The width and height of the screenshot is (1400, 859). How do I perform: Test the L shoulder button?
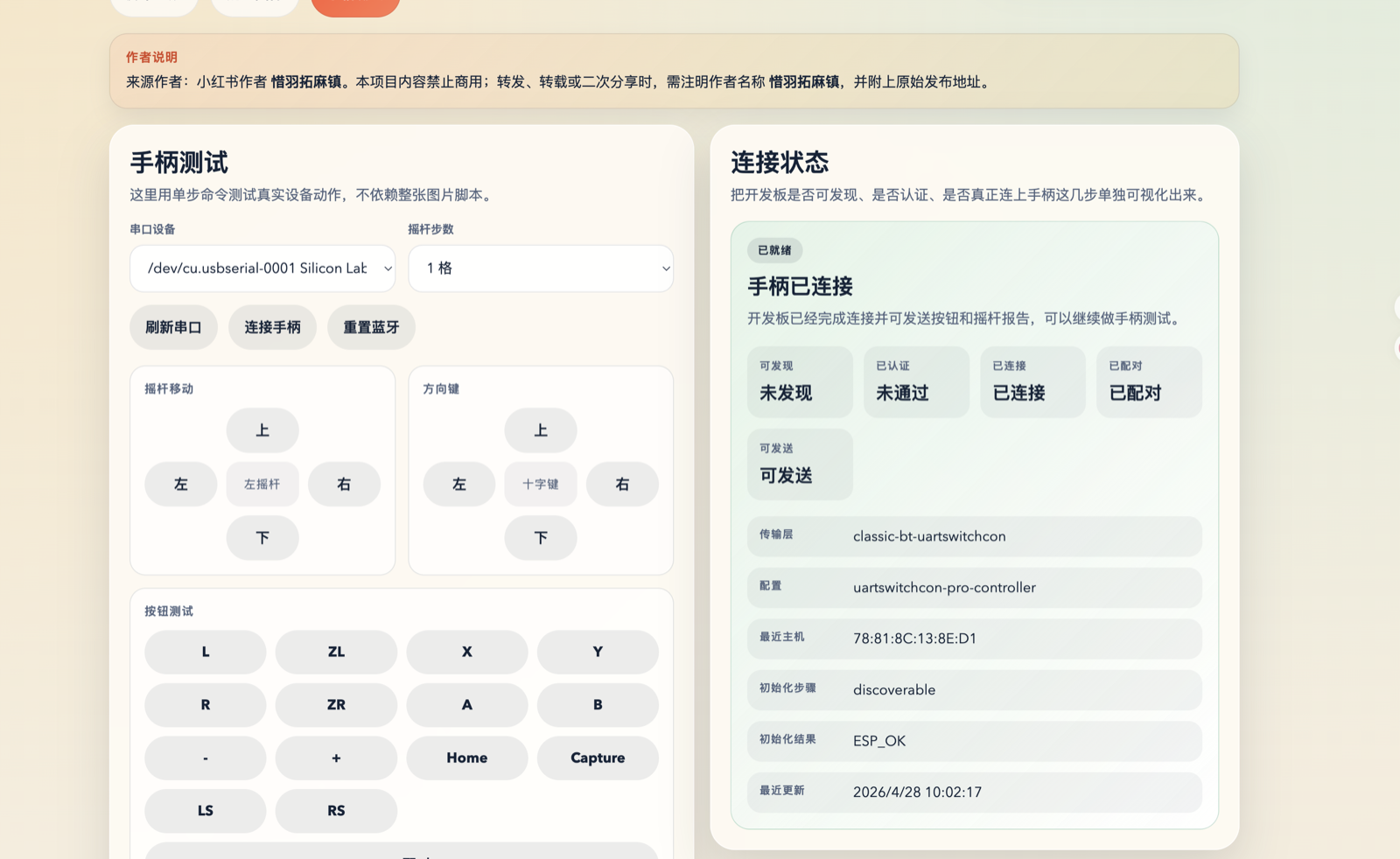(x=206, y=652)
